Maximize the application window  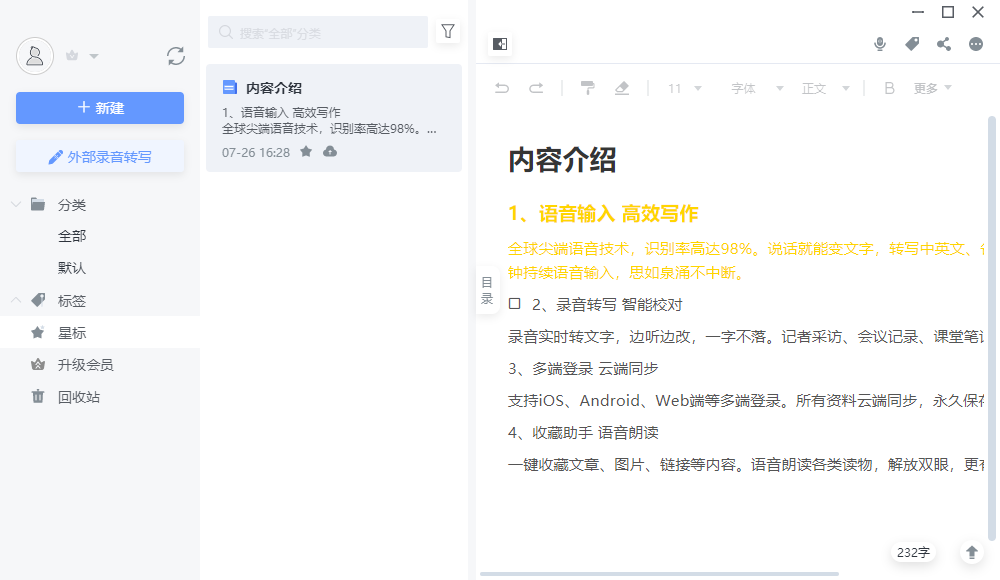(948, 12)
